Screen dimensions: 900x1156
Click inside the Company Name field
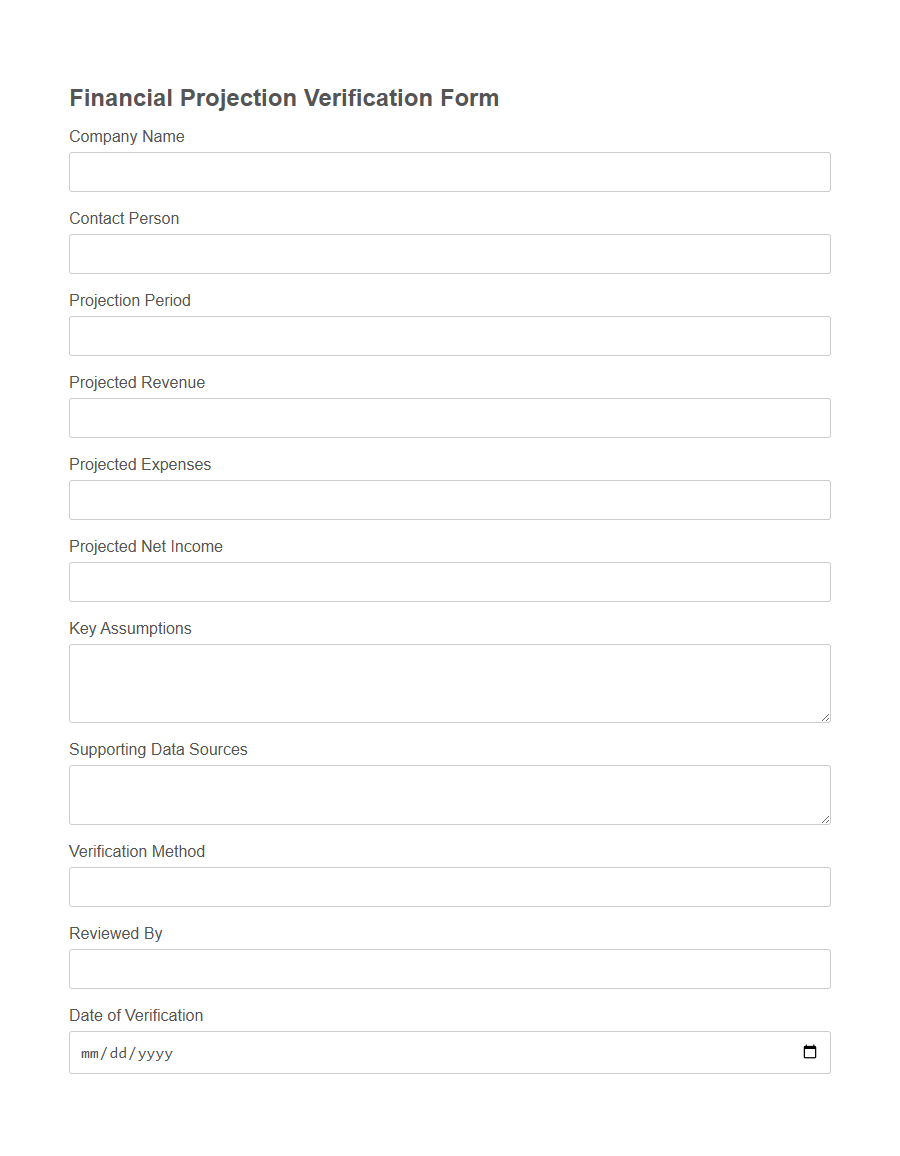[x=449, y=171]
